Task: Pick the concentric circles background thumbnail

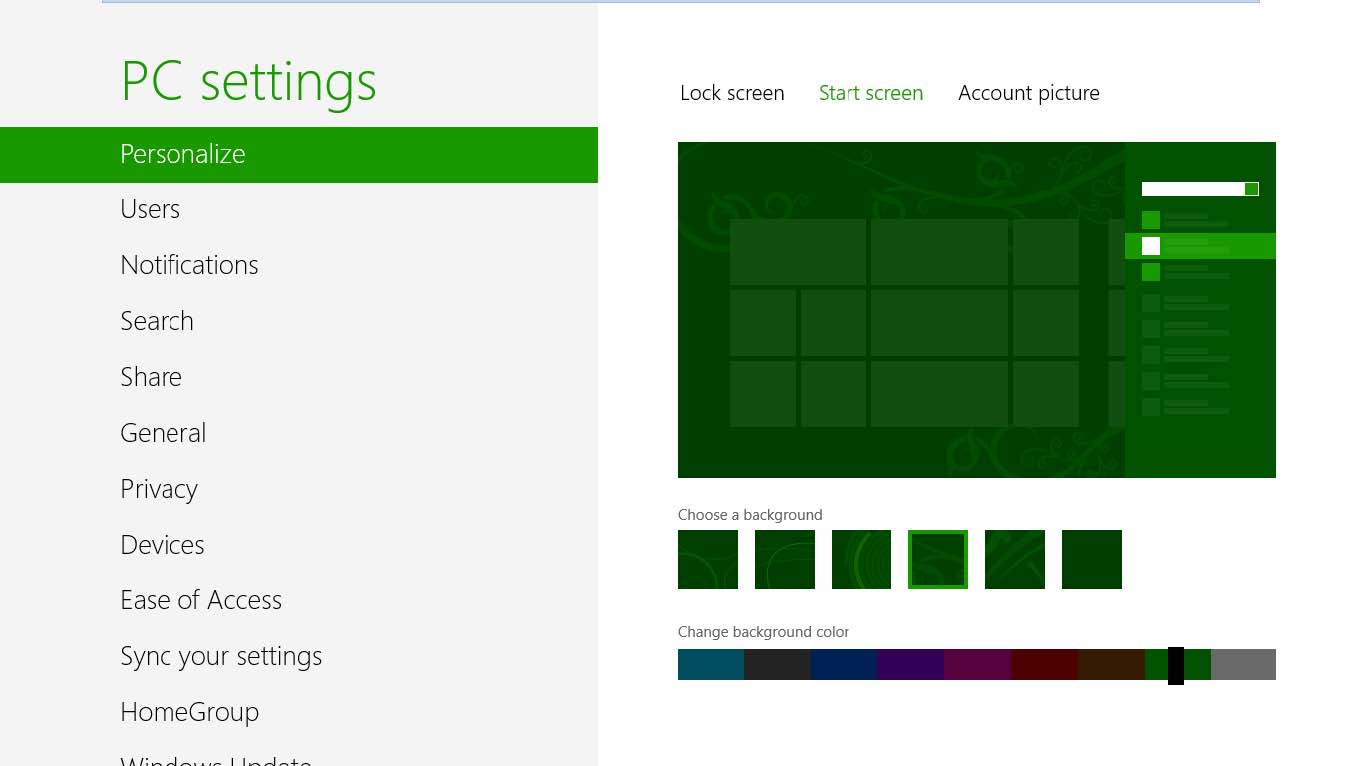Action: (861, 559)
